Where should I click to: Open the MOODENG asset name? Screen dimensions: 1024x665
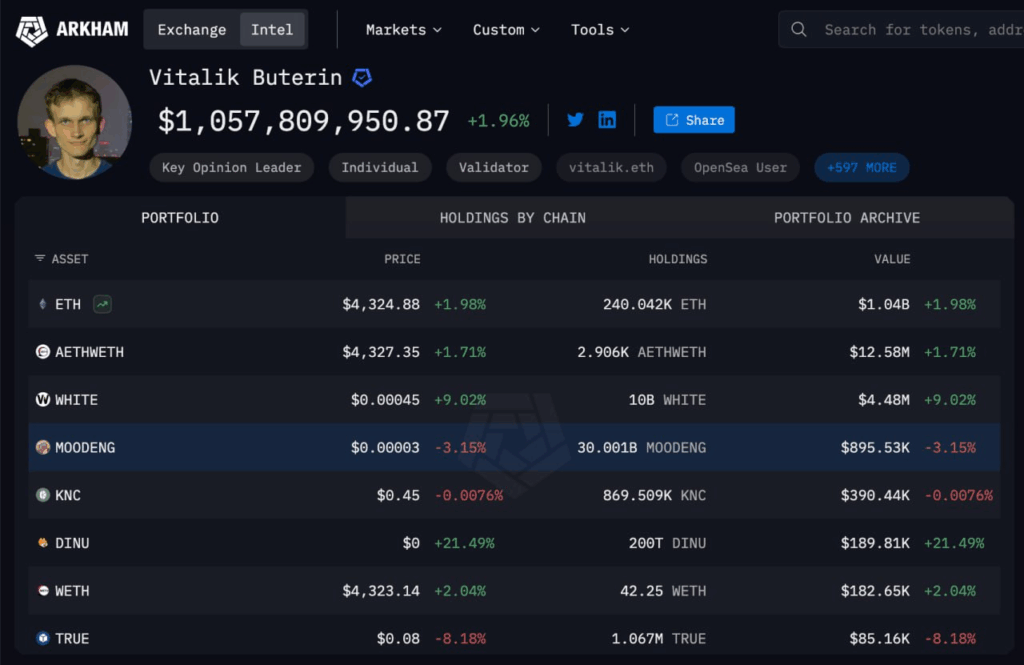[x=85, y=447]
